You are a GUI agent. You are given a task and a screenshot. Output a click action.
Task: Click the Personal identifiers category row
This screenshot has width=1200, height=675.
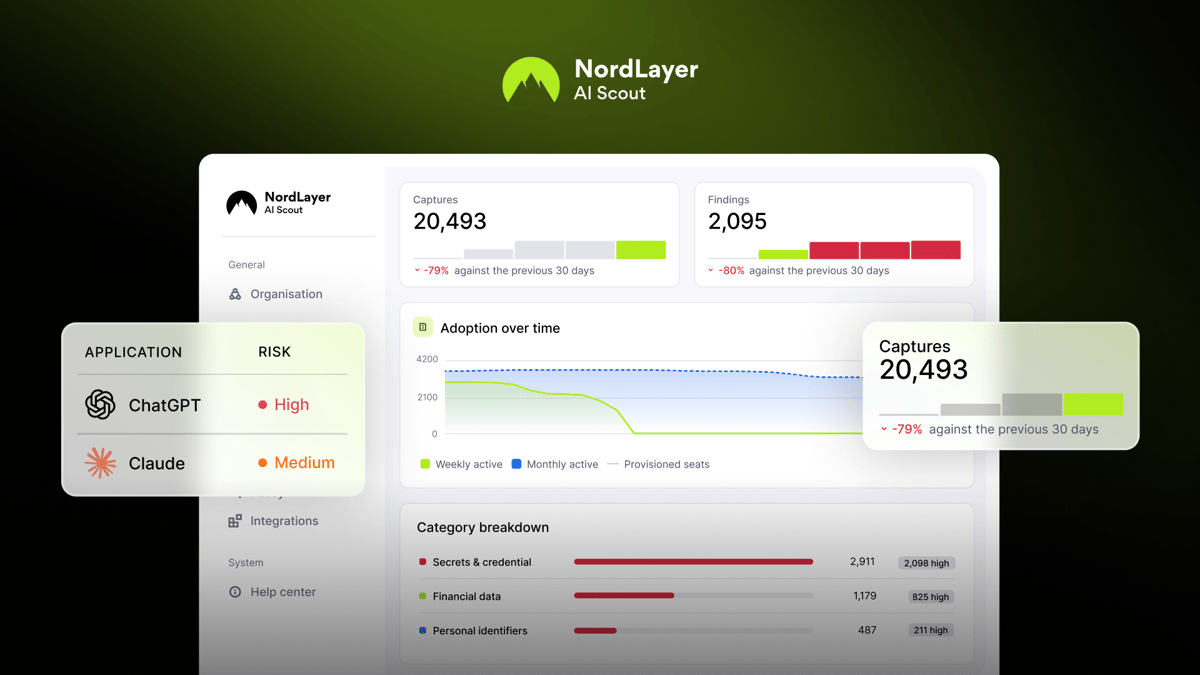coord(686,630)
